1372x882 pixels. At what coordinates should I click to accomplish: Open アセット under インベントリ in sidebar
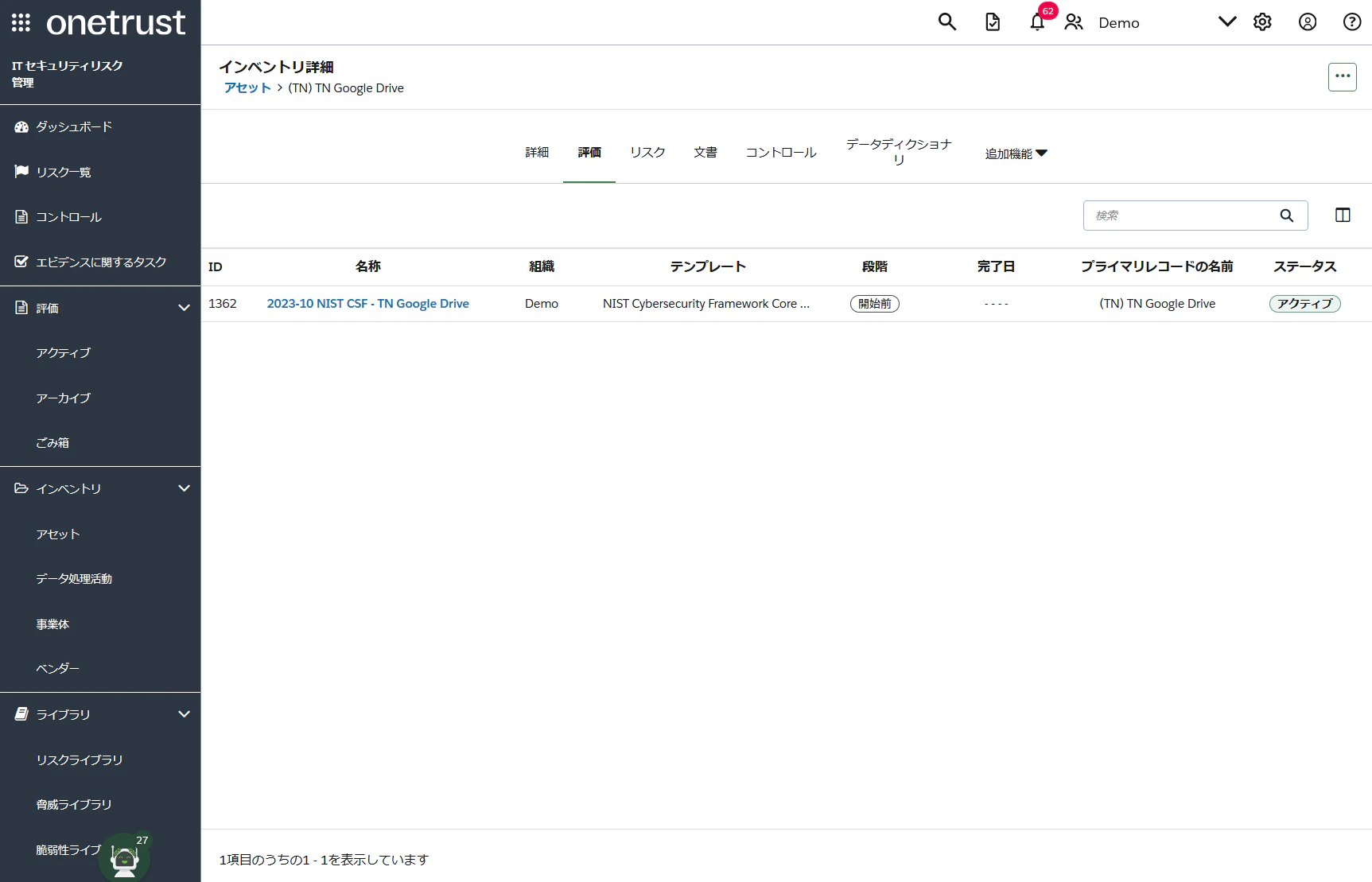click(x=58, y=534)
